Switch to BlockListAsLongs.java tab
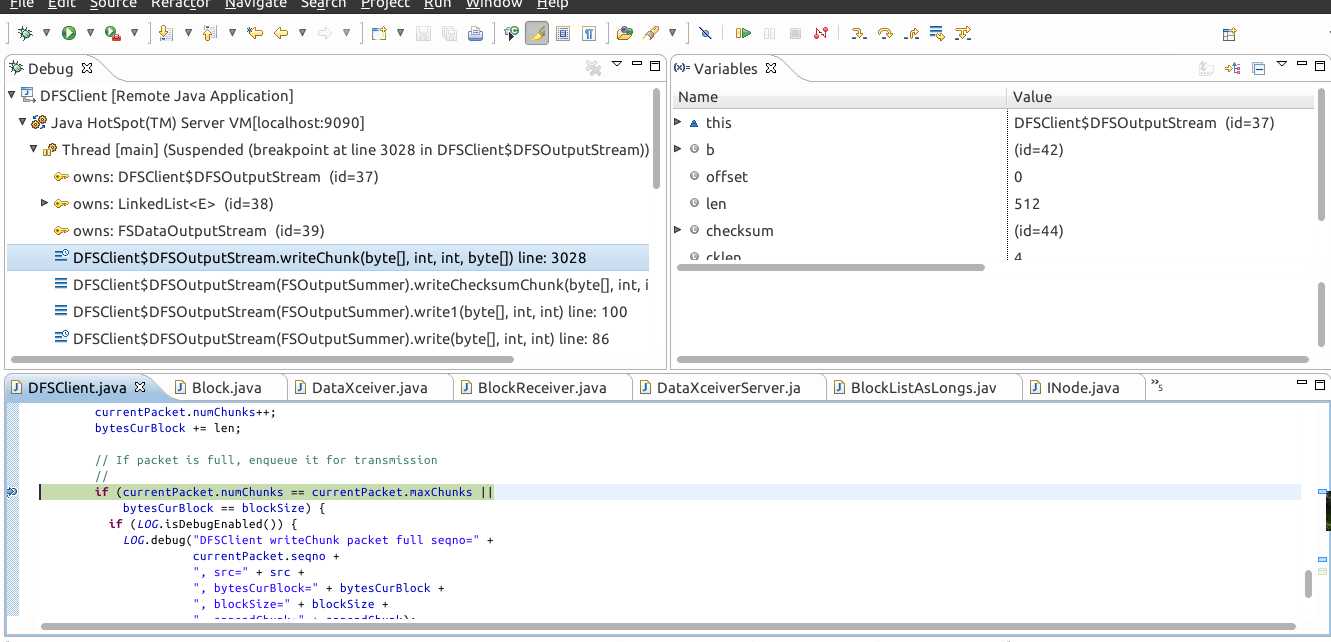1331x642 pixels. pyautogui.click(x=924, y=387)
